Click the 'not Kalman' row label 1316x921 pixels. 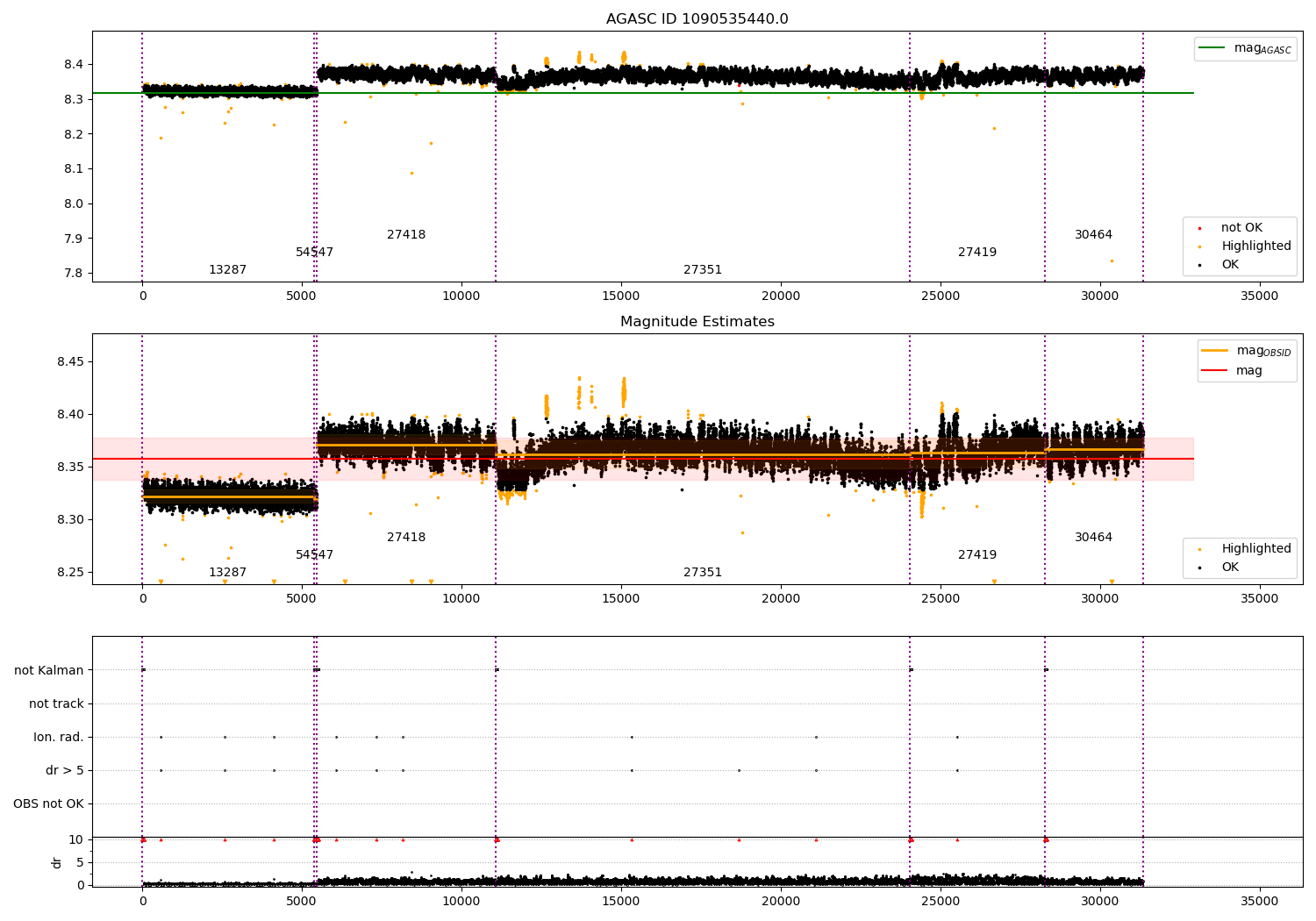(49, 671)
